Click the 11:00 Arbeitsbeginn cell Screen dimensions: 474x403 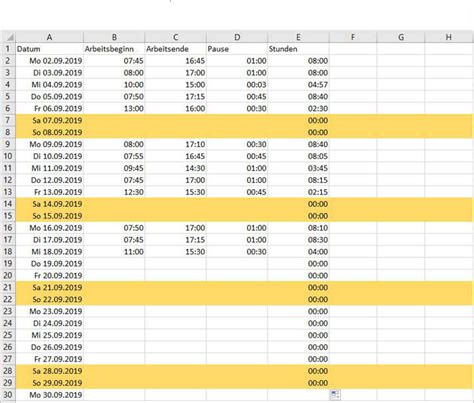point(114,252)
